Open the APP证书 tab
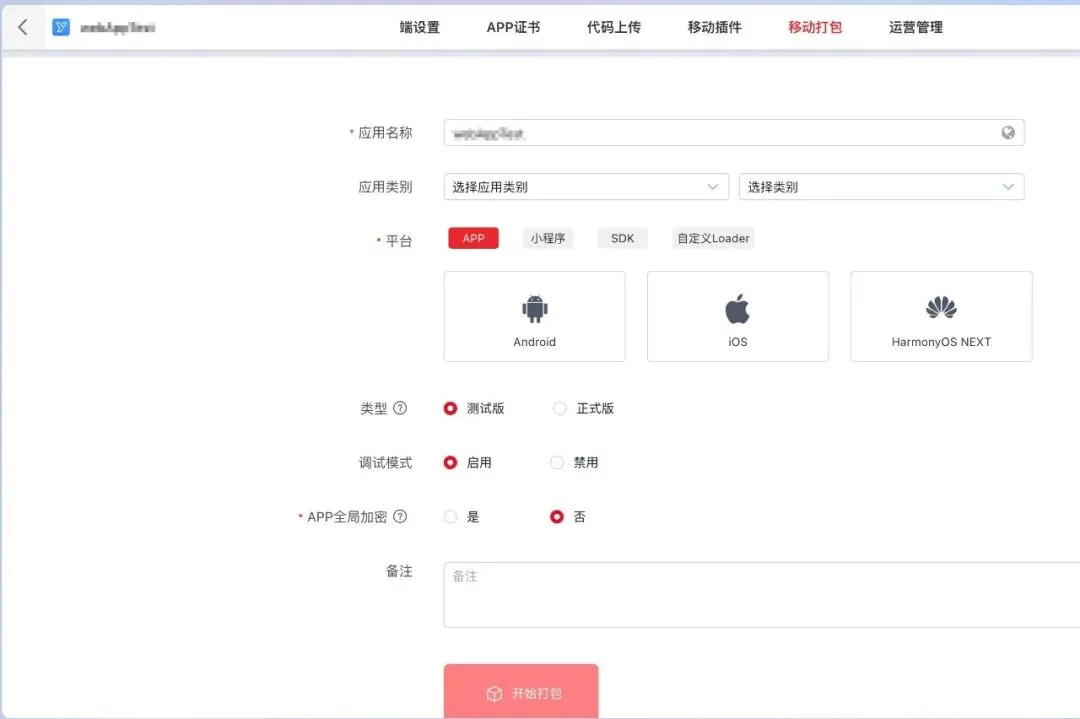The image size is (1080, 719). click(513, 28)
